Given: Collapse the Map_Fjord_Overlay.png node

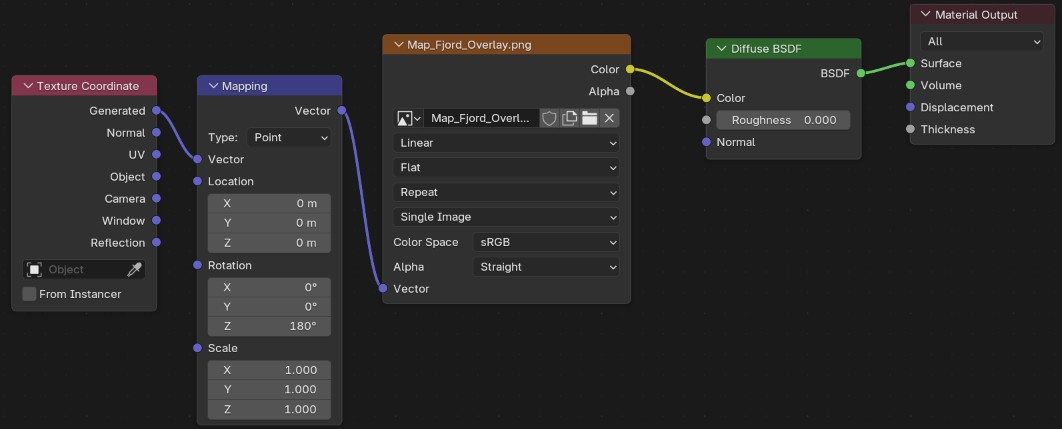Looking at the screenshot, I should (398, 45).
